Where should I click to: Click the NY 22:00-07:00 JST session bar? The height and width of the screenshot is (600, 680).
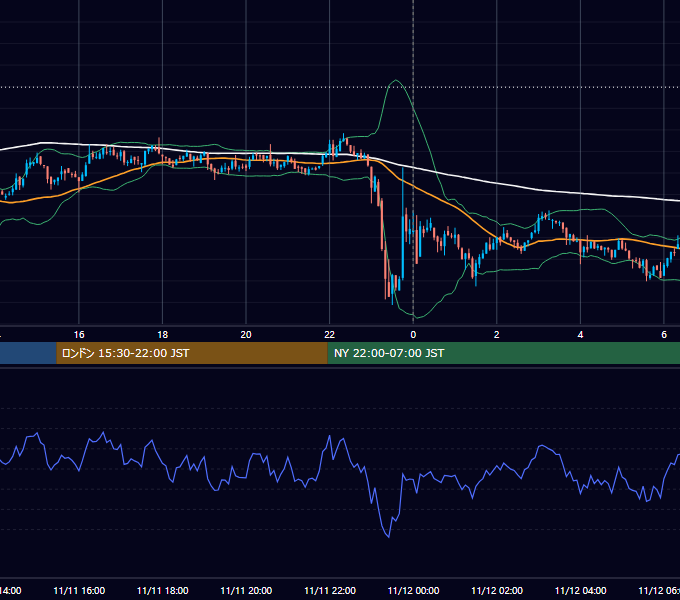click(x=503, y=353)
